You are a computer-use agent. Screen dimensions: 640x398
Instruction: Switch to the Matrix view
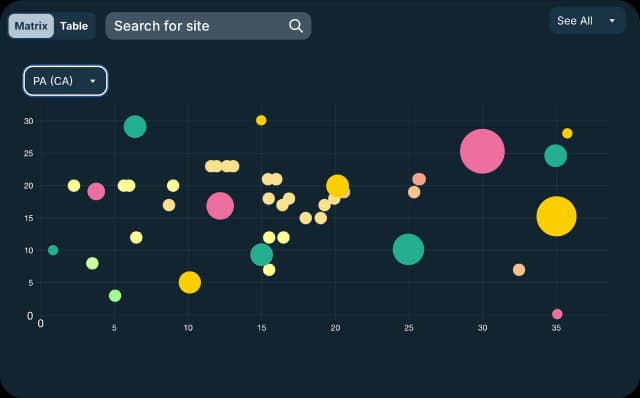point(31,26)
